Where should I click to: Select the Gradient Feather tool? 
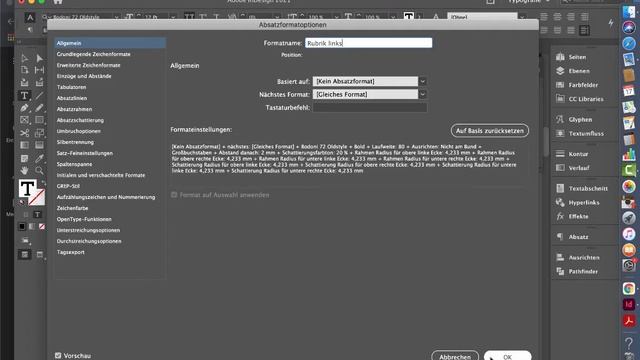39,145
